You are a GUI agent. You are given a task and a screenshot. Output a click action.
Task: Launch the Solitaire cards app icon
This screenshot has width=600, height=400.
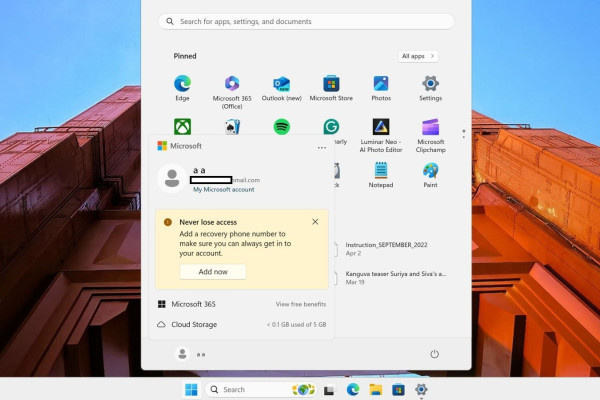click(x=232, y=127)
